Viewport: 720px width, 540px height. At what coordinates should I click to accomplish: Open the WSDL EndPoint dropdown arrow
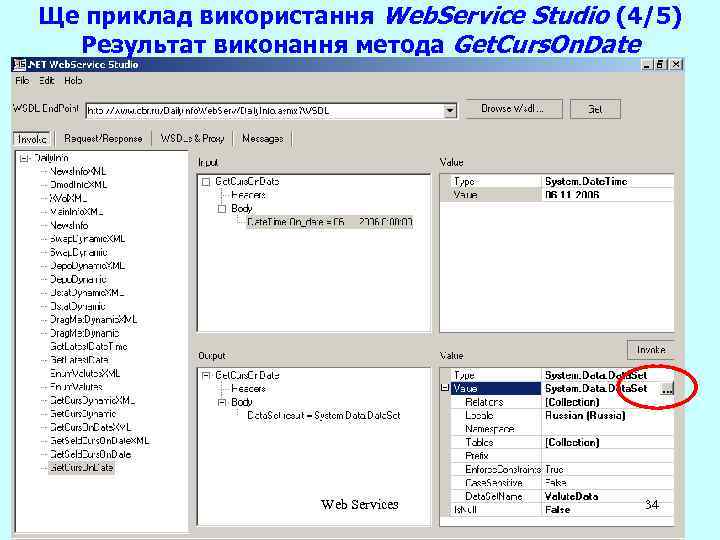click(450, 111)
